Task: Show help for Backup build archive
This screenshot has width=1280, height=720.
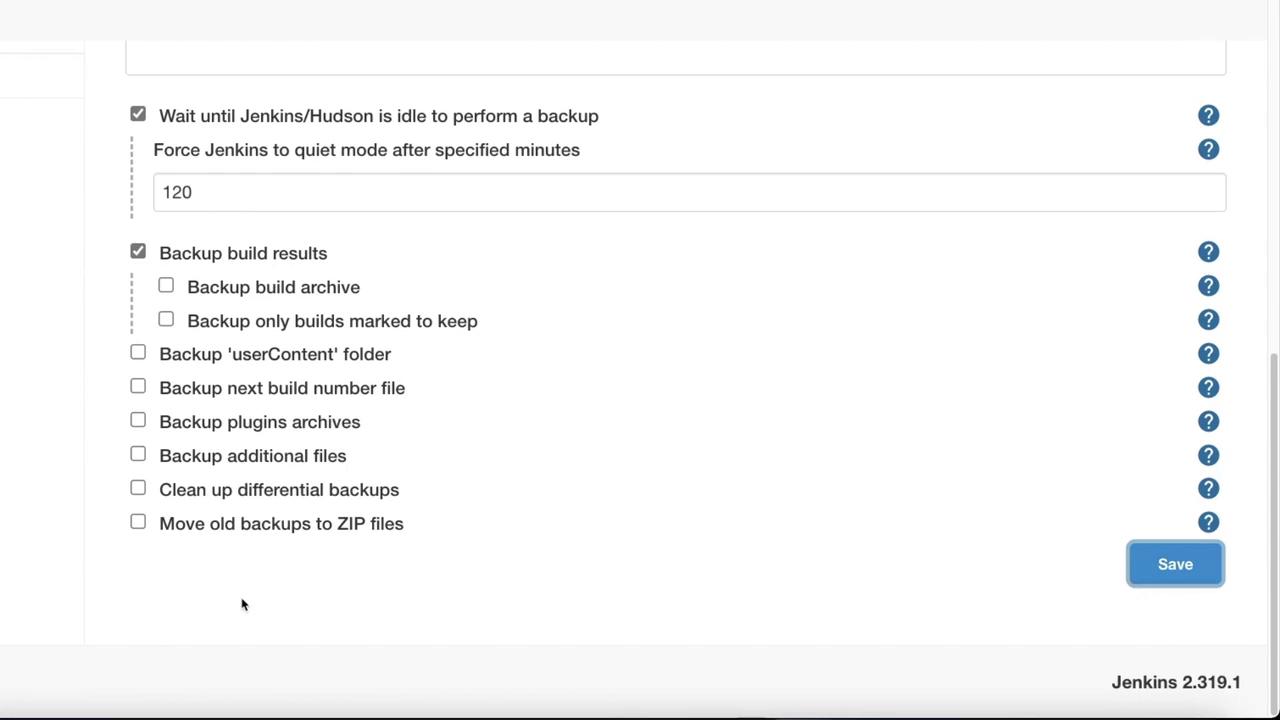Action: click(1208, 286)
